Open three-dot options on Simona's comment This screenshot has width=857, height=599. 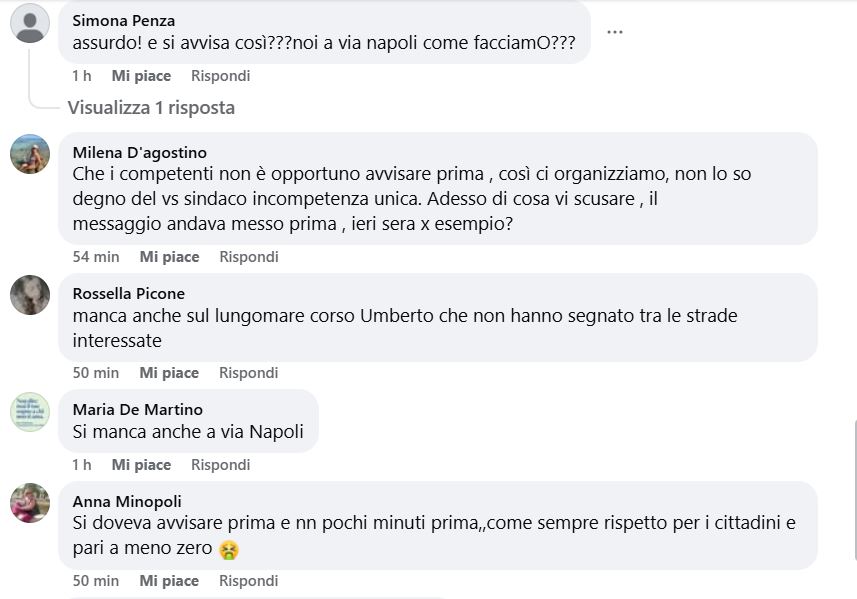(x=615, y=32)
